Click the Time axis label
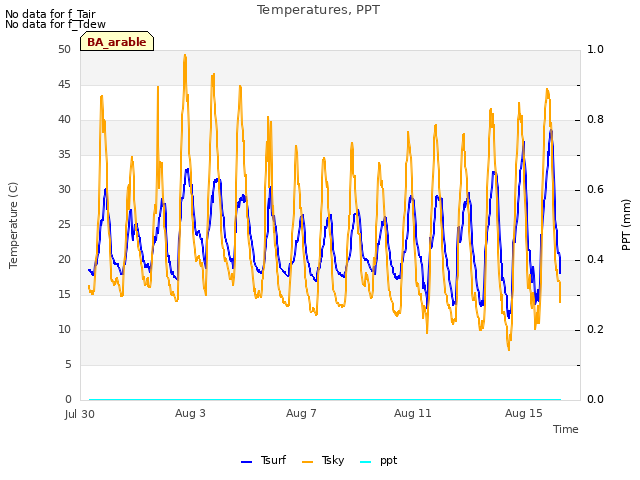Viewport: 640px width, 480px height. tap(566, 429)
